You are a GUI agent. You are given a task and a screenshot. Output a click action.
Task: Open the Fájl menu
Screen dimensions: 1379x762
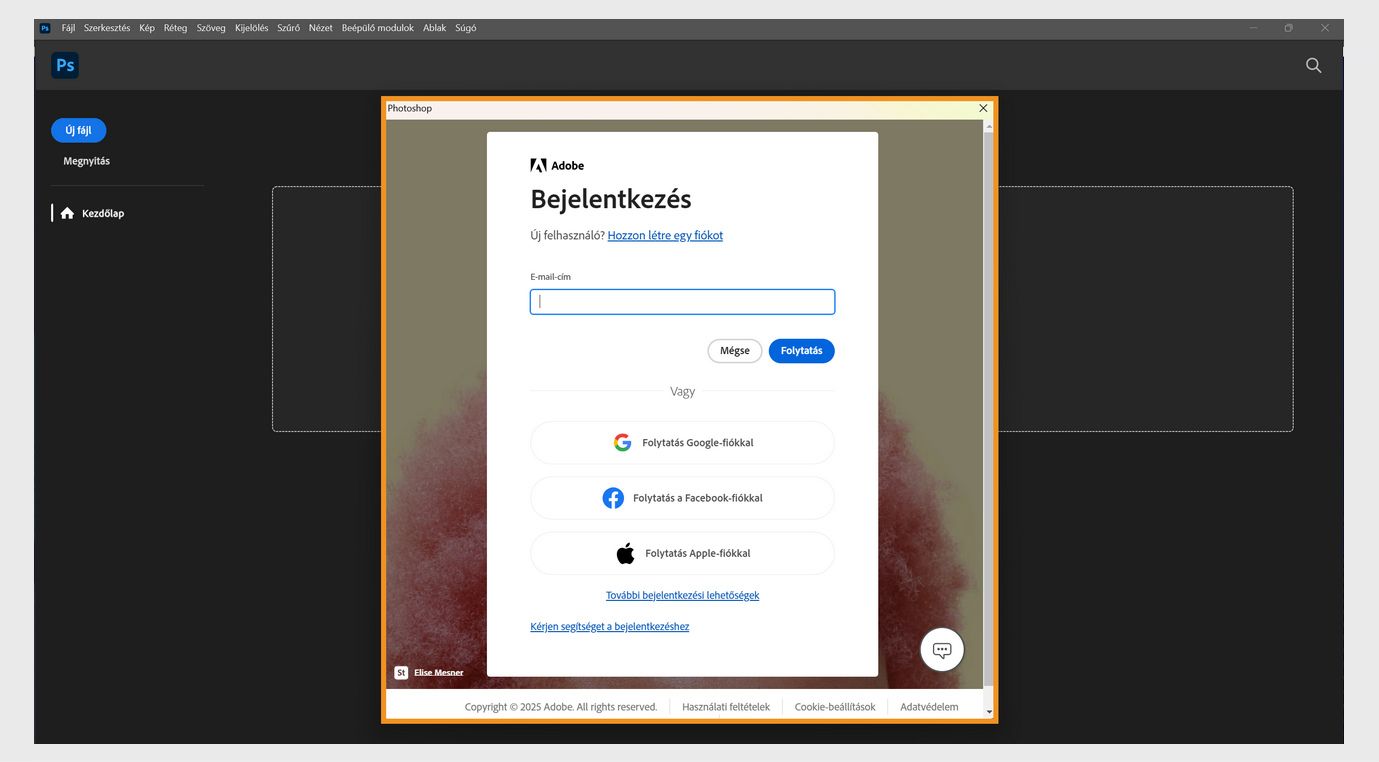coord(67,27)
